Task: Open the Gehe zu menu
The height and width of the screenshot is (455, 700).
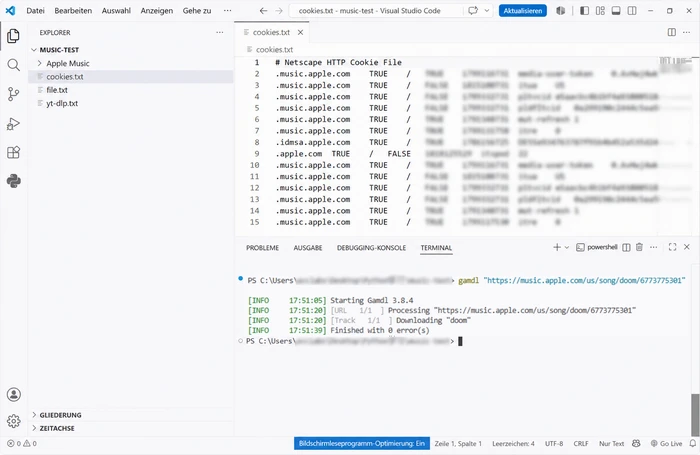Action: tap(197, 11)
